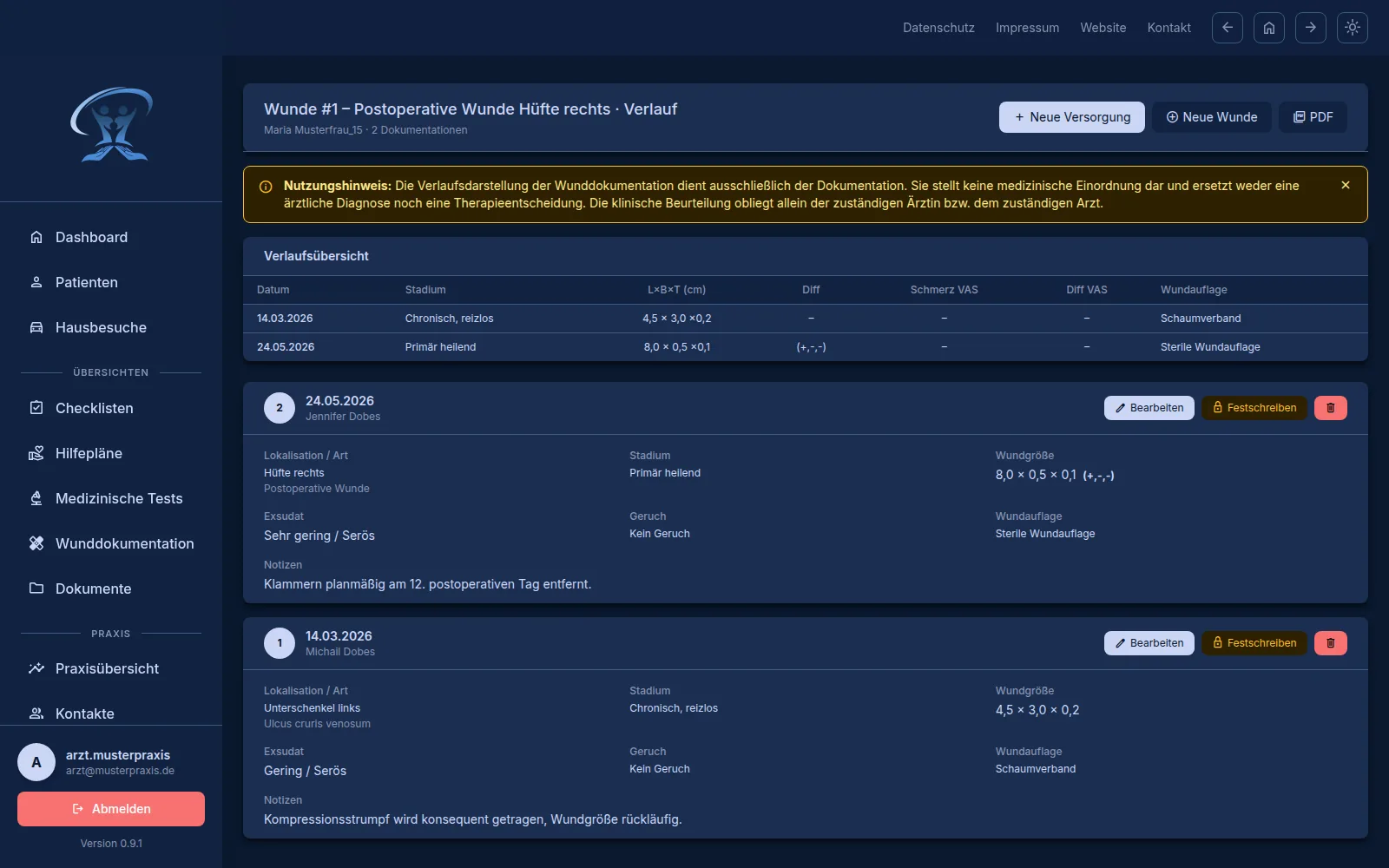Open the Kontakt link
This screenshot has height=868, width=1389.
[1169, 28]
